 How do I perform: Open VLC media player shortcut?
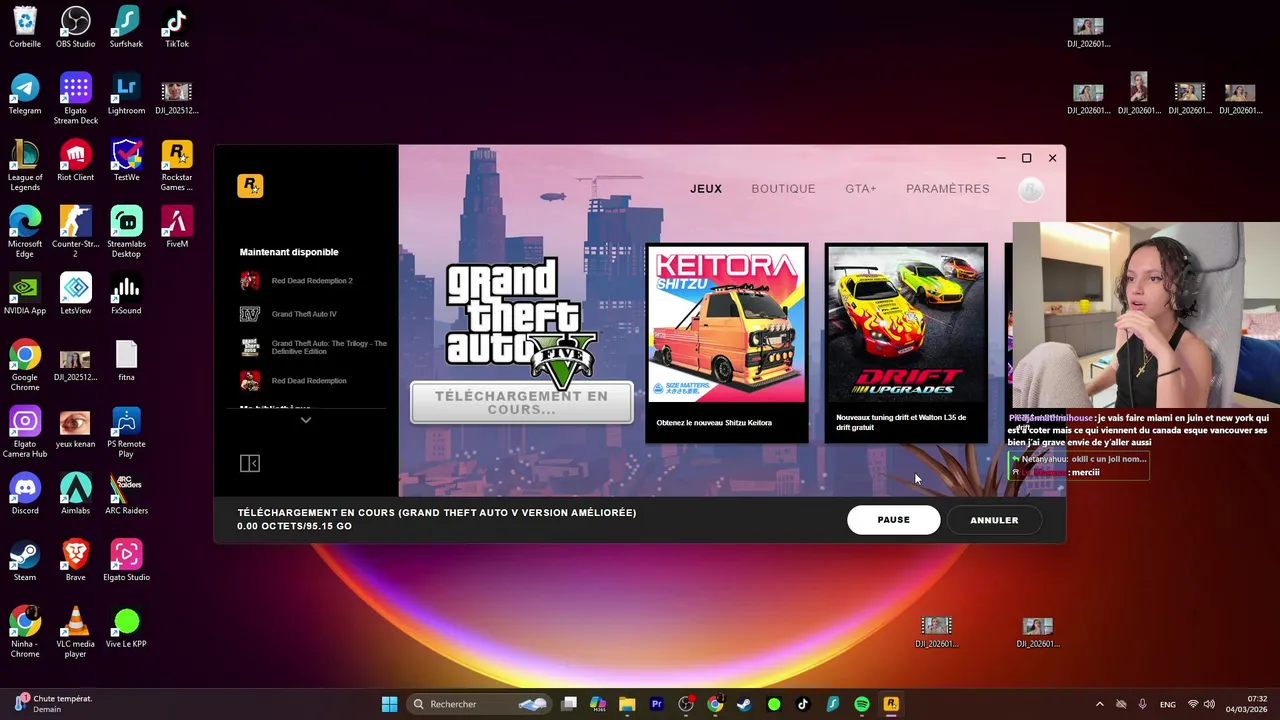pyautogui.click(x=76, y=632)
